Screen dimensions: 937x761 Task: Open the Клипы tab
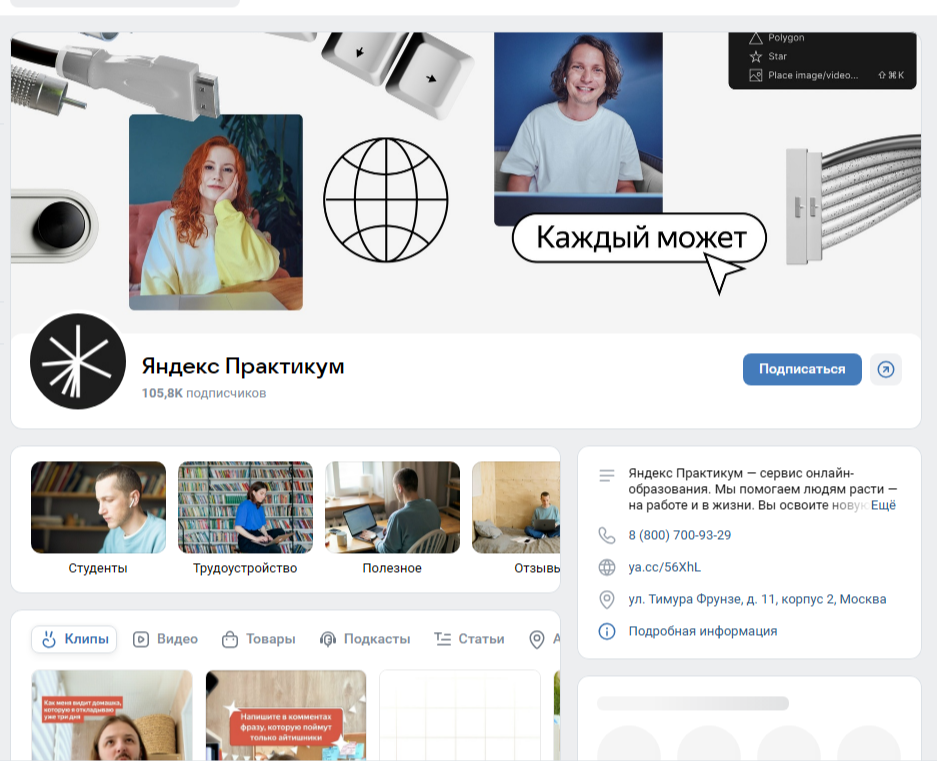(74, 639)
